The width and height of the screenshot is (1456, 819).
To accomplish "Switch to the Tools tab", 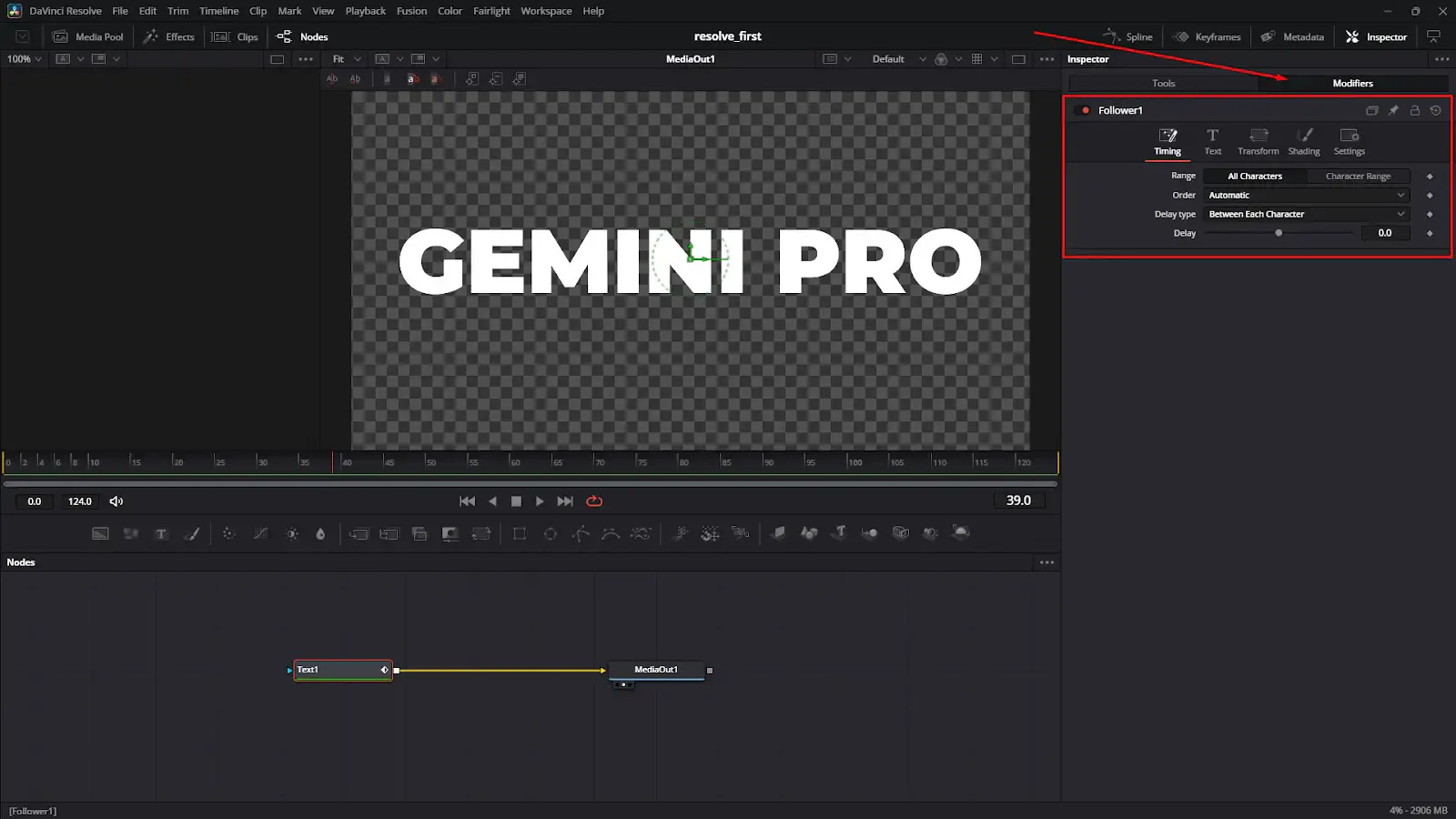I will 1163,84.
